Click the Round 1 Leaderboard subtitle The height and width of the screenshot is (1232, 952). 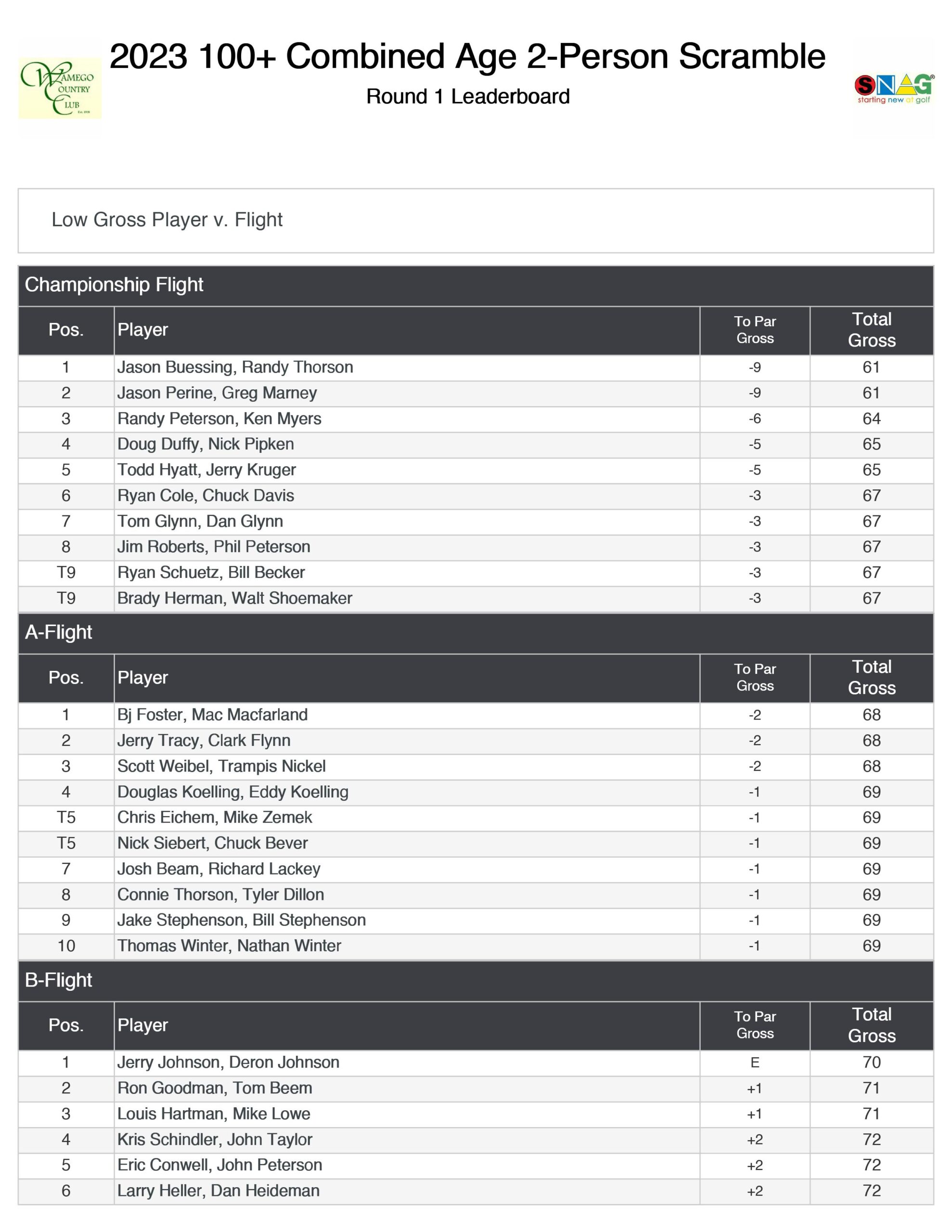click(x=468, y=96)
